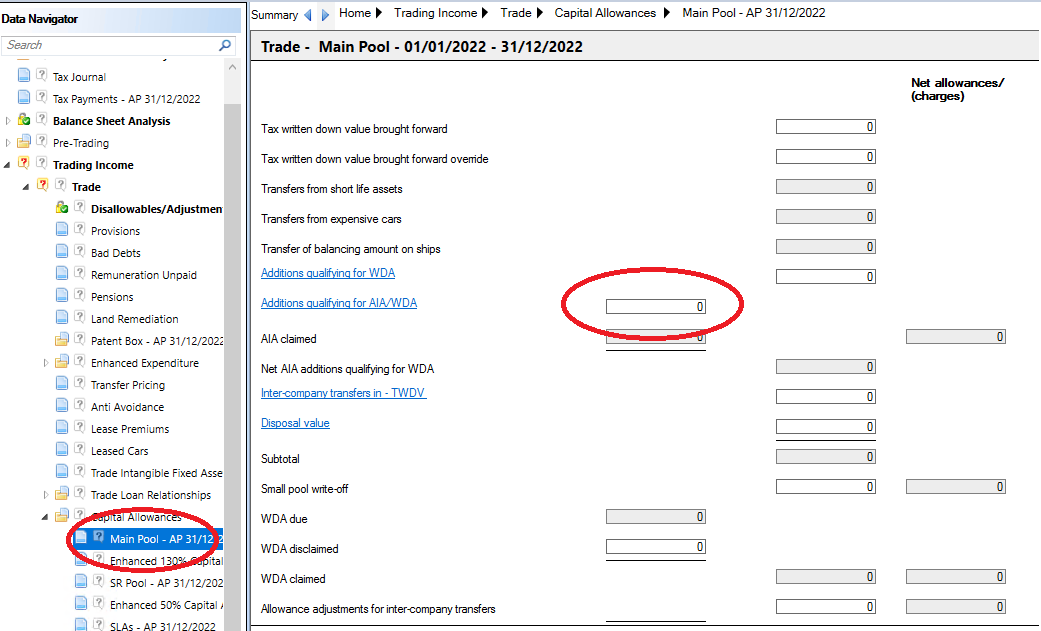Go back with the Summary left arrow
The image size is (1041, 631).
tap(307, 15)
